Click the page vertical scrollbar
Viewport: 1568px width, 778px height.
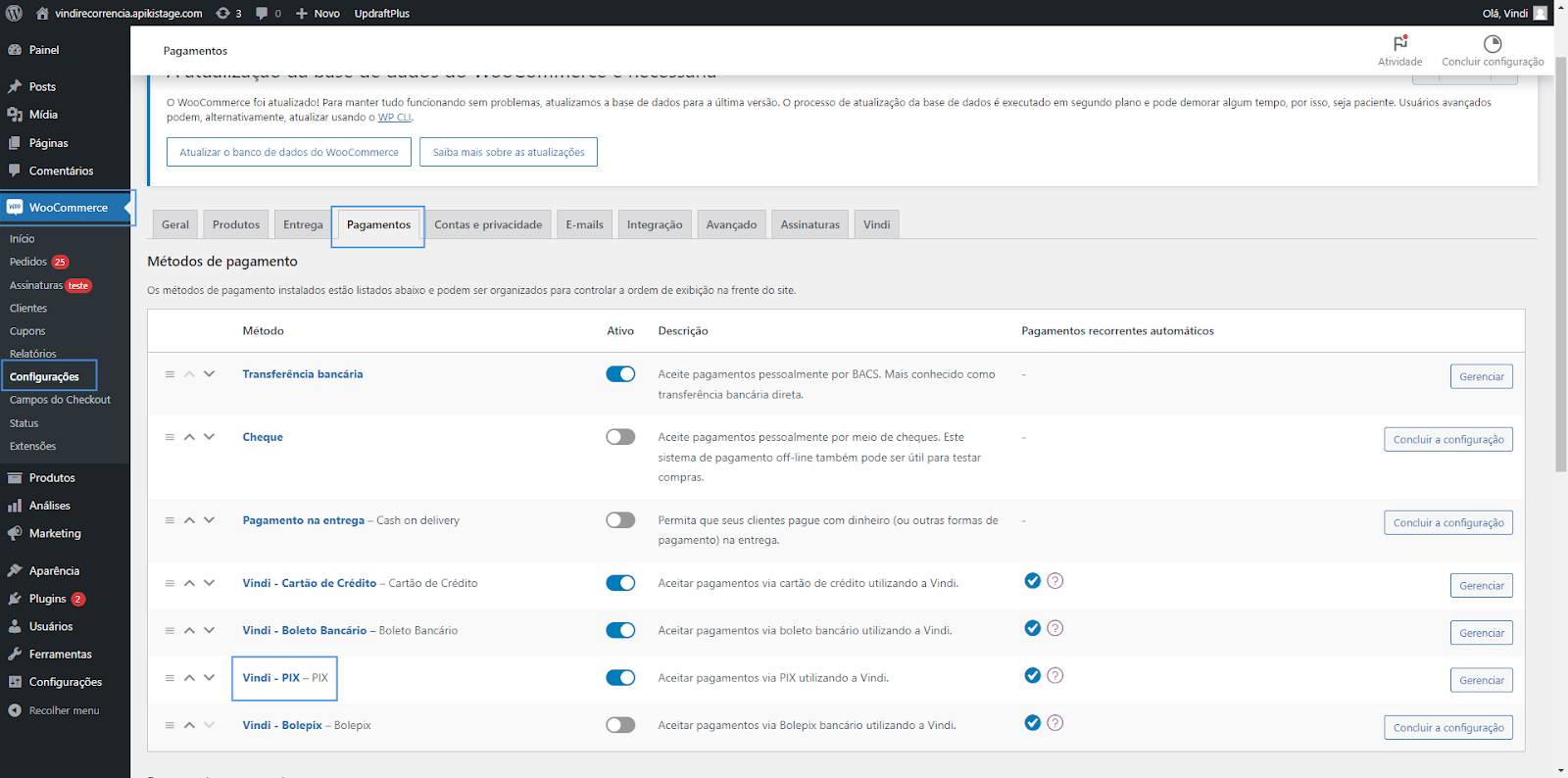click(x=1561, y=265)
